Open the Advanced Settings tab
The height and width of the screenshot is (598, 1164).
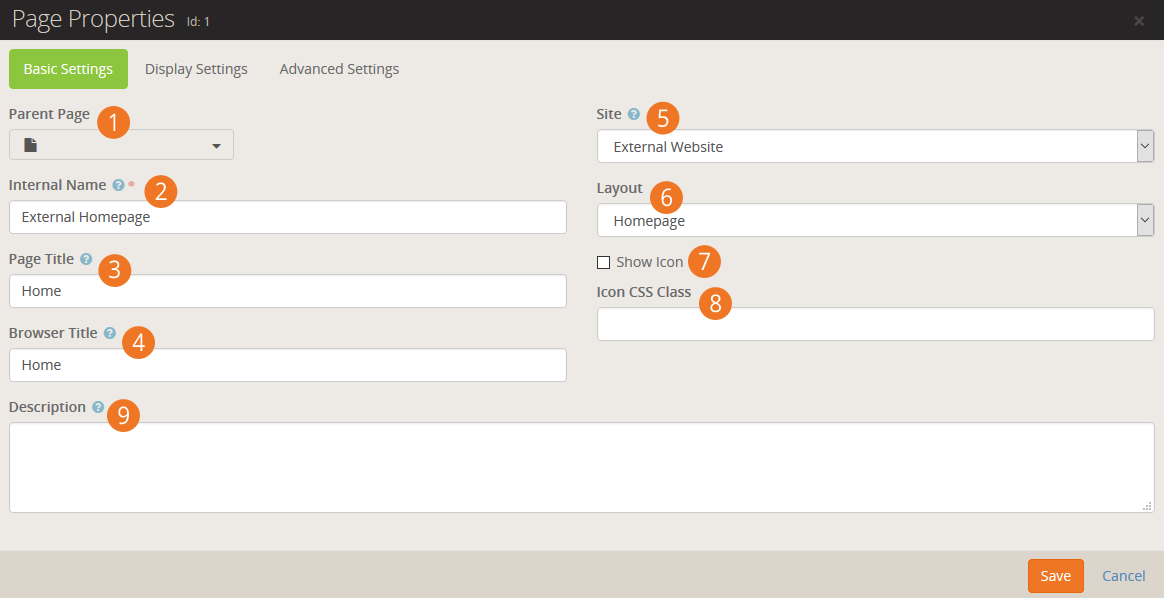[339, 69]
